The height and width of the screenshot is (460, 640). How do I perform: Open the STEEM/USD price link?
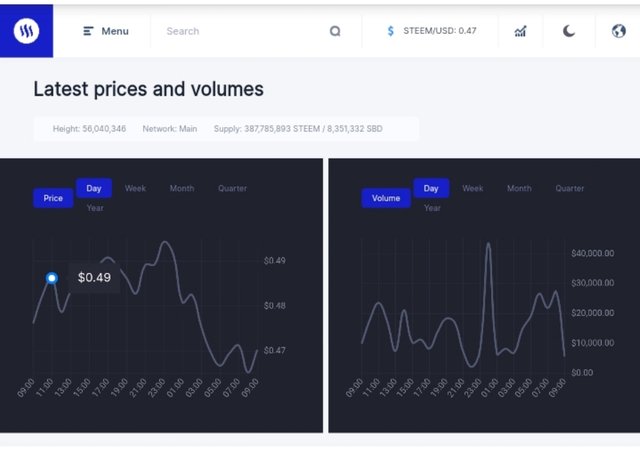439,31
